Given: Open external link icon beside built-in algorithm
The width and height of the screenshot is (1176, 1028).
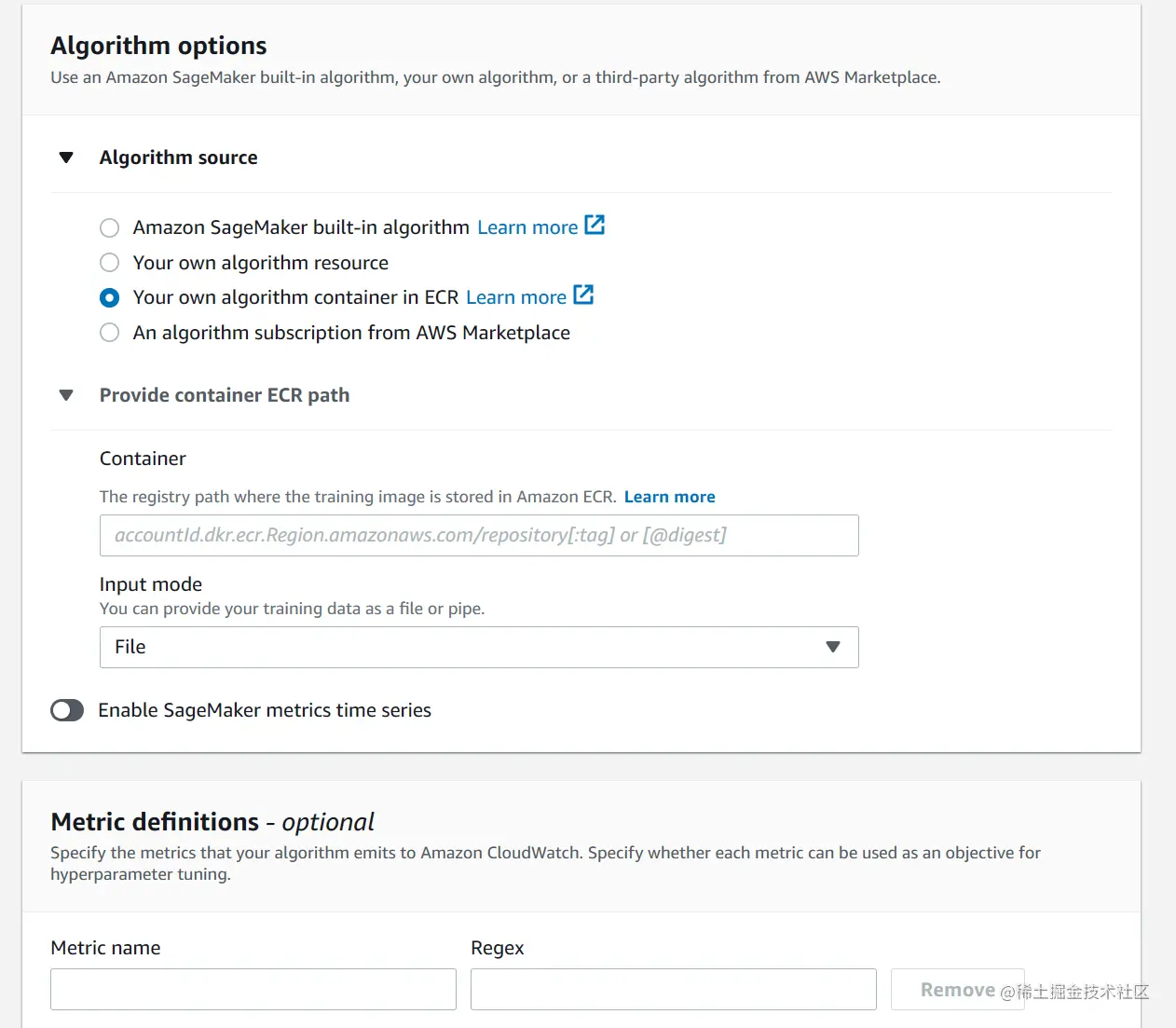Looking at the screenshot, I should 595,226.
